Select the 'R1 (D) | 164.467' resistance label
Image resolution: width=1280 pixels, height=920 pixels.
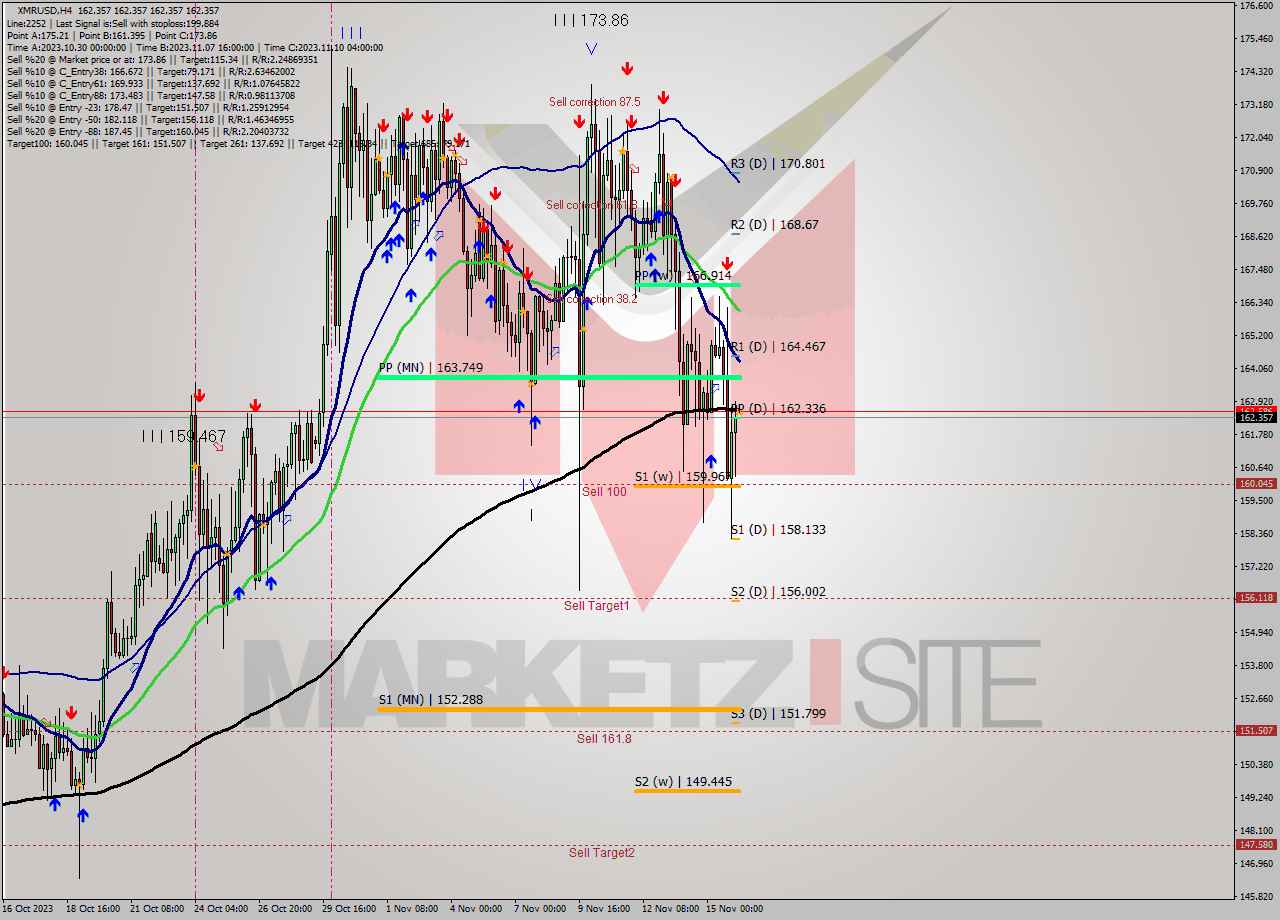[x=777, y=347]
